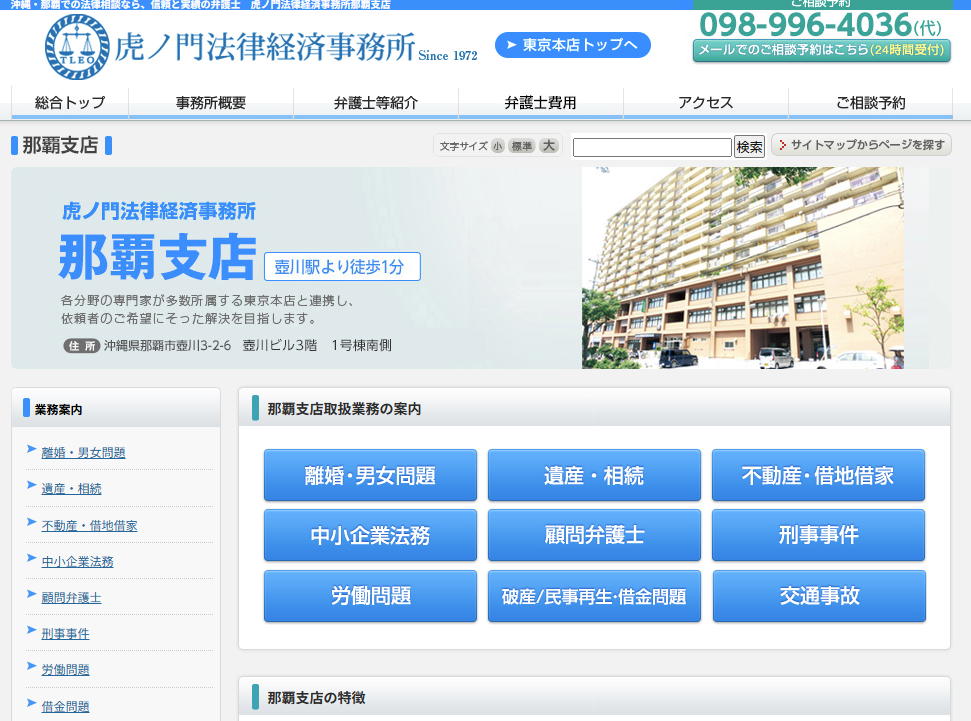Click the arrow icon beside 離婚・男女問題 sidebar link
This screenshot has height=721, width=971.
(32, 450)
